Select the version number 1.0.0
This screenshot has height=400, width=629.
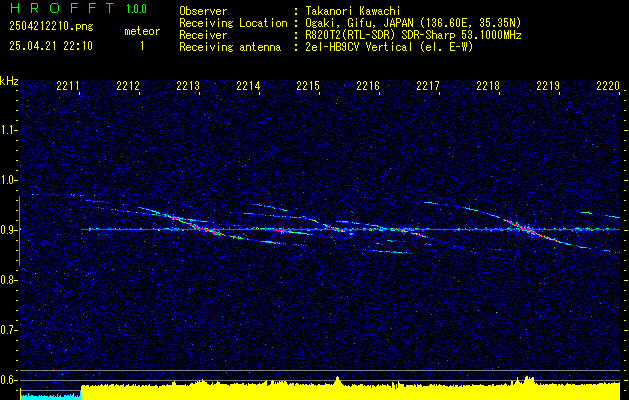136,8
